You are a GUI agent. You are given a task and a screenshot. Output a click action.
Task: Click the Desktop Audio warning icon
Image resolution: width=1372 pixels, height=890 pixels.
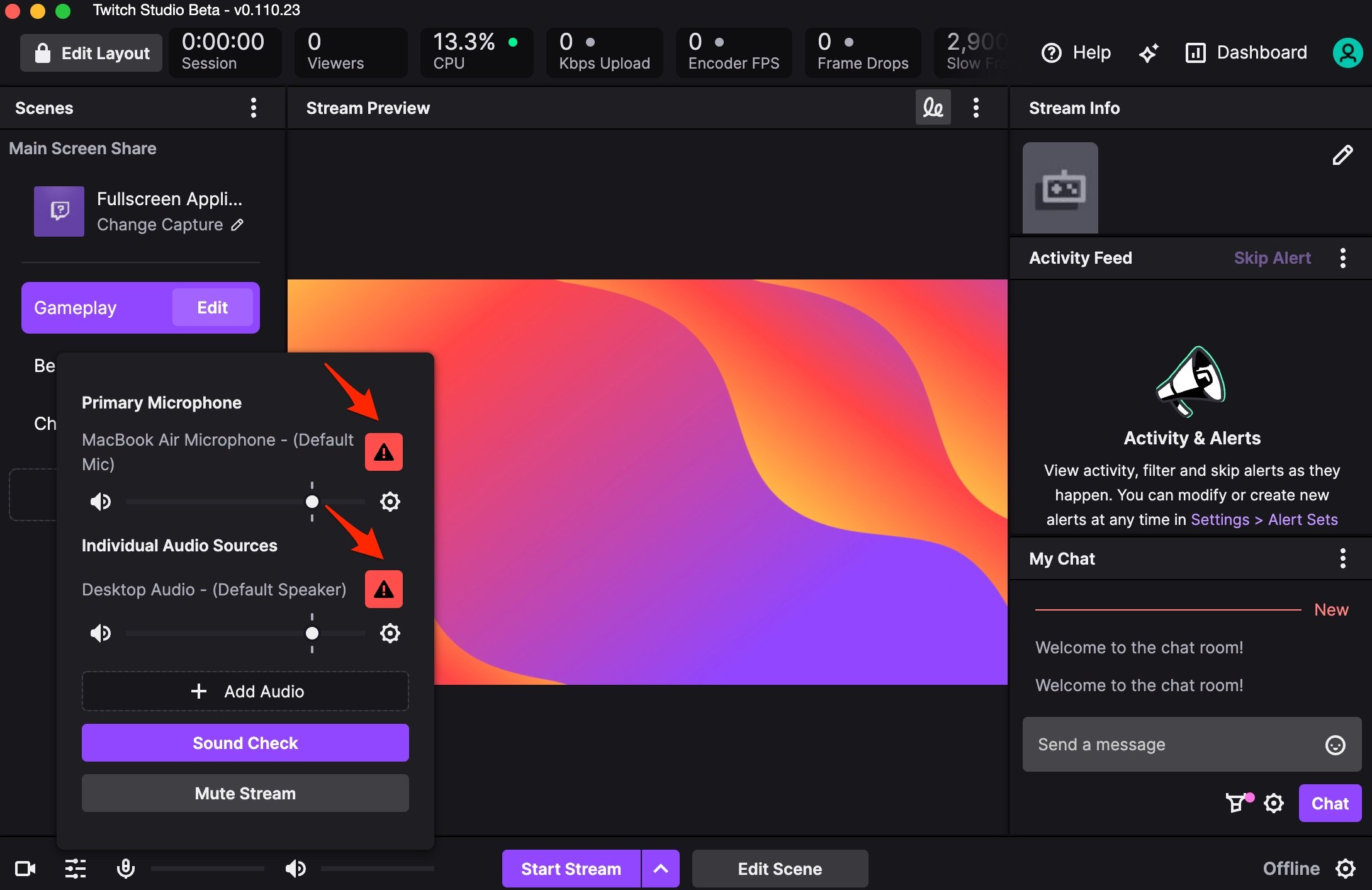[383, 590]
